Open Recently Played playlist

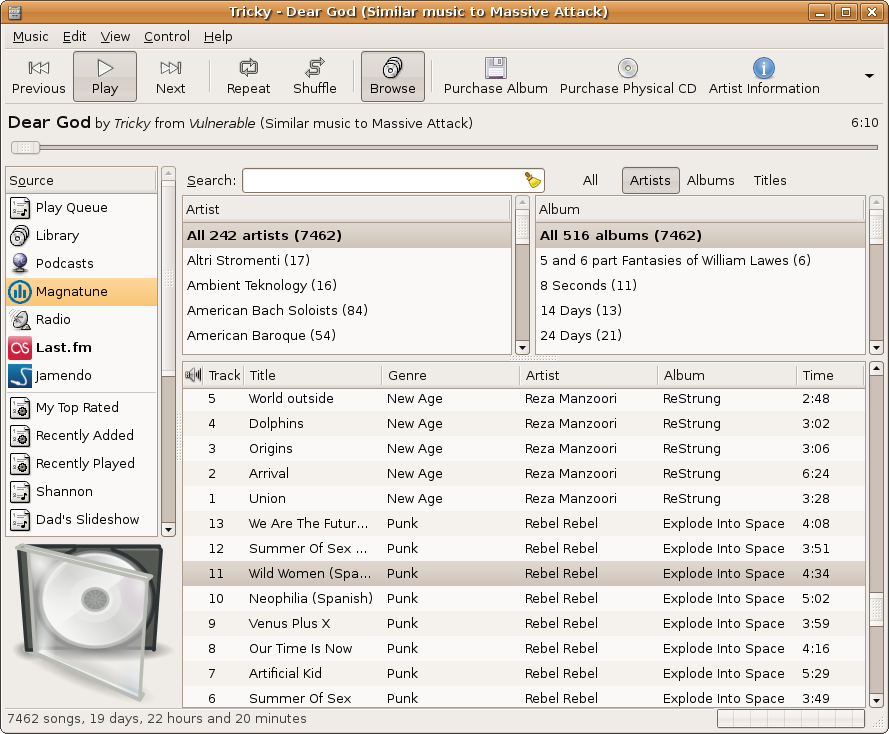coord(82,464)
